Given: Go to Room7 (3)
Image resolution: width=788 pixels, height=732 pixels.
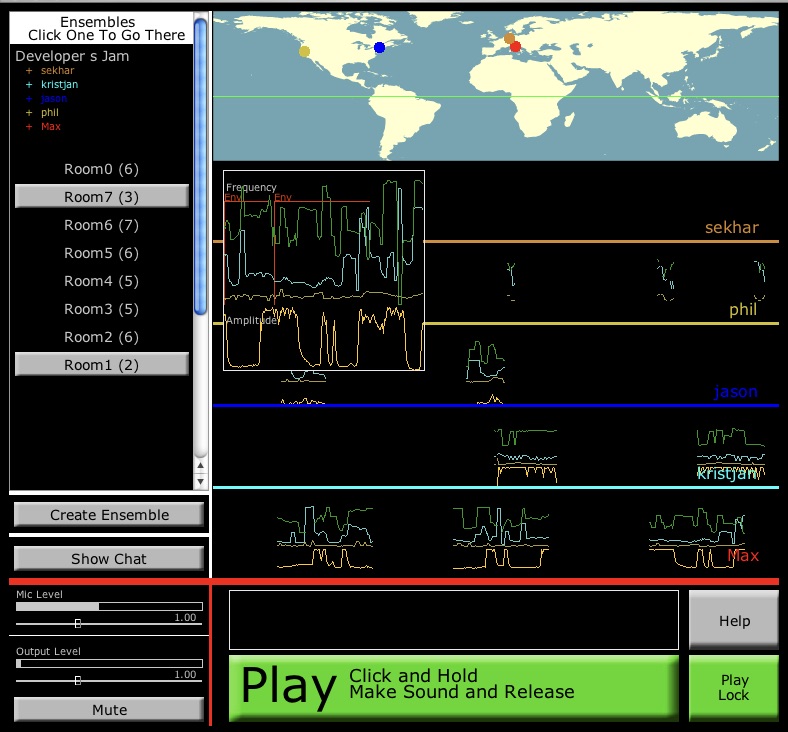Looking at the screenshot, I should [101, 197].
